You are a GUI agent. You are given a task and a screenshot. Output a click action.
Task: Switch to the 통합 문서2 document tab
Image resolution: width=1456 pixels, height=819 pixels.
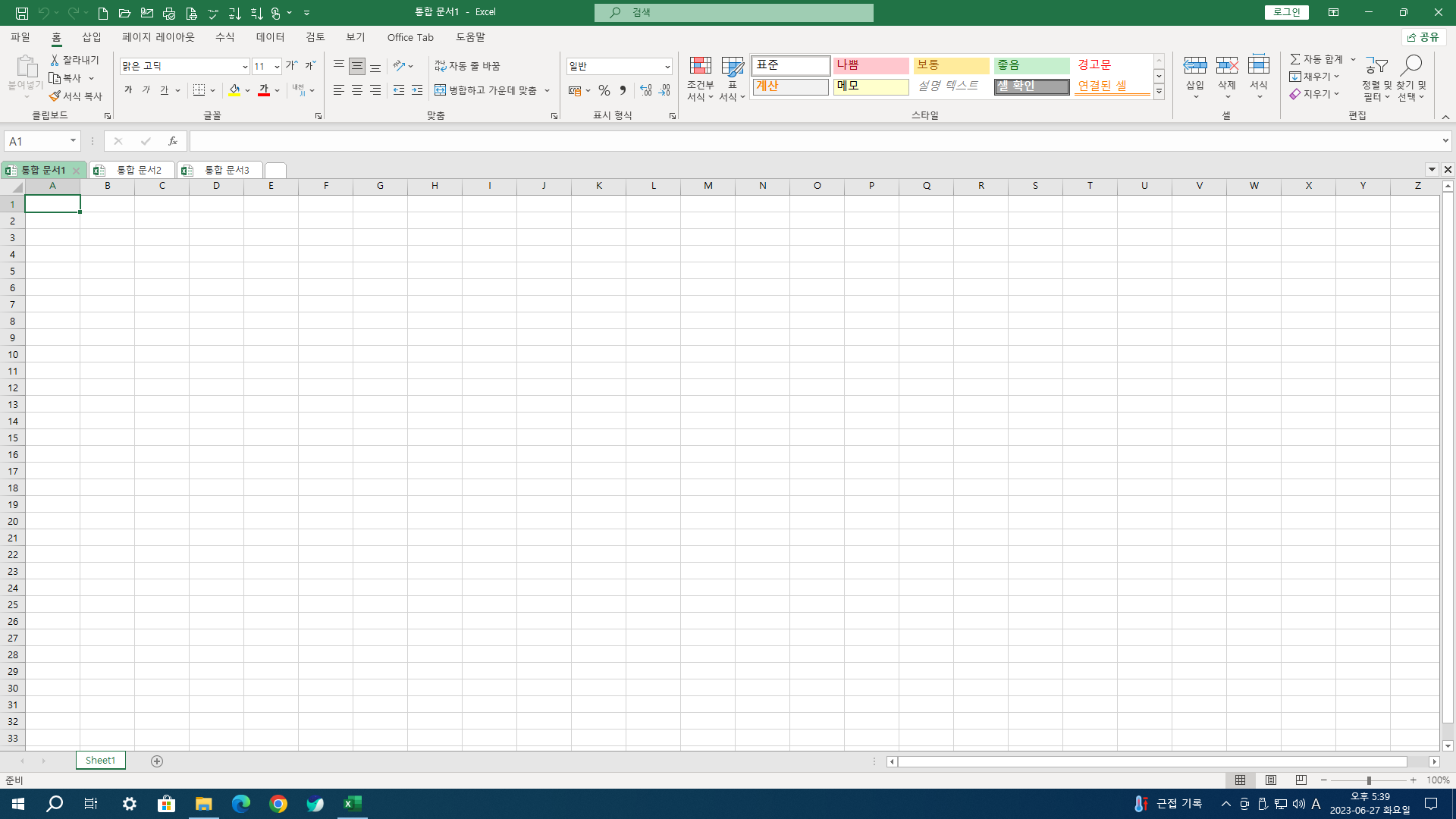[139, 170]
